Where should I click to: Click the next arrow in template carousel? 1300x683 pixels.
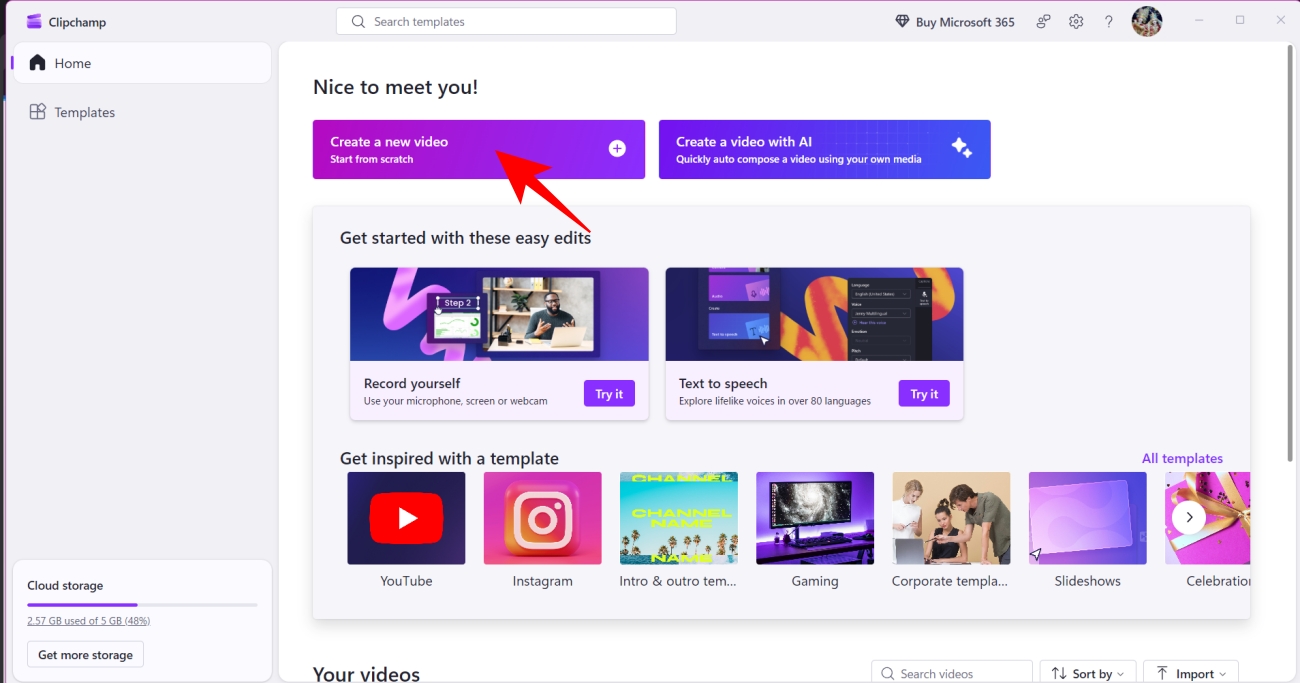[1189, 517]
